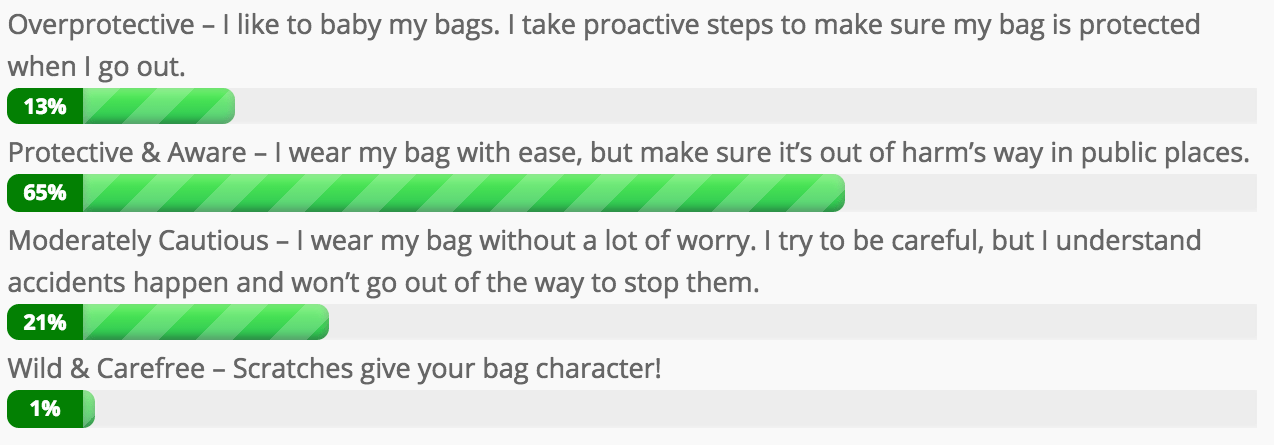Select the Overprotective option text

[x=603, y=45]
